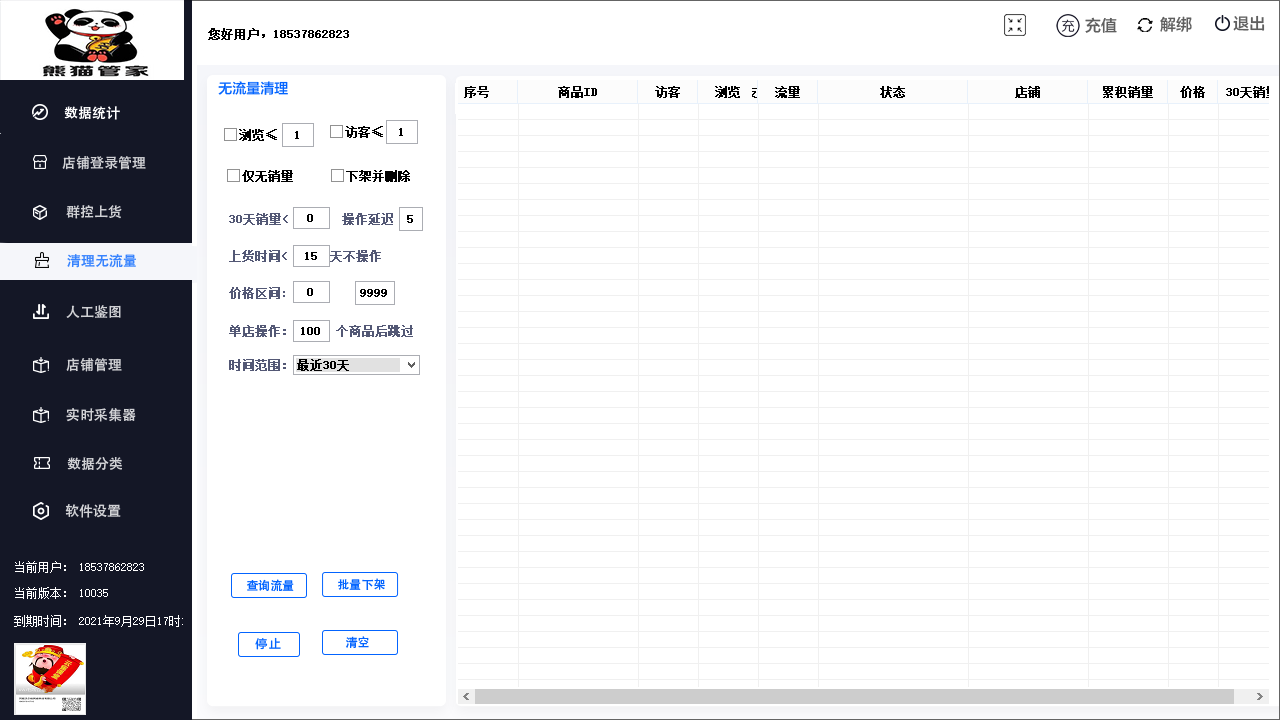Screen dimensions: 1280x720
Task: Click the 数据统计 chart icon
Action: 40,113
